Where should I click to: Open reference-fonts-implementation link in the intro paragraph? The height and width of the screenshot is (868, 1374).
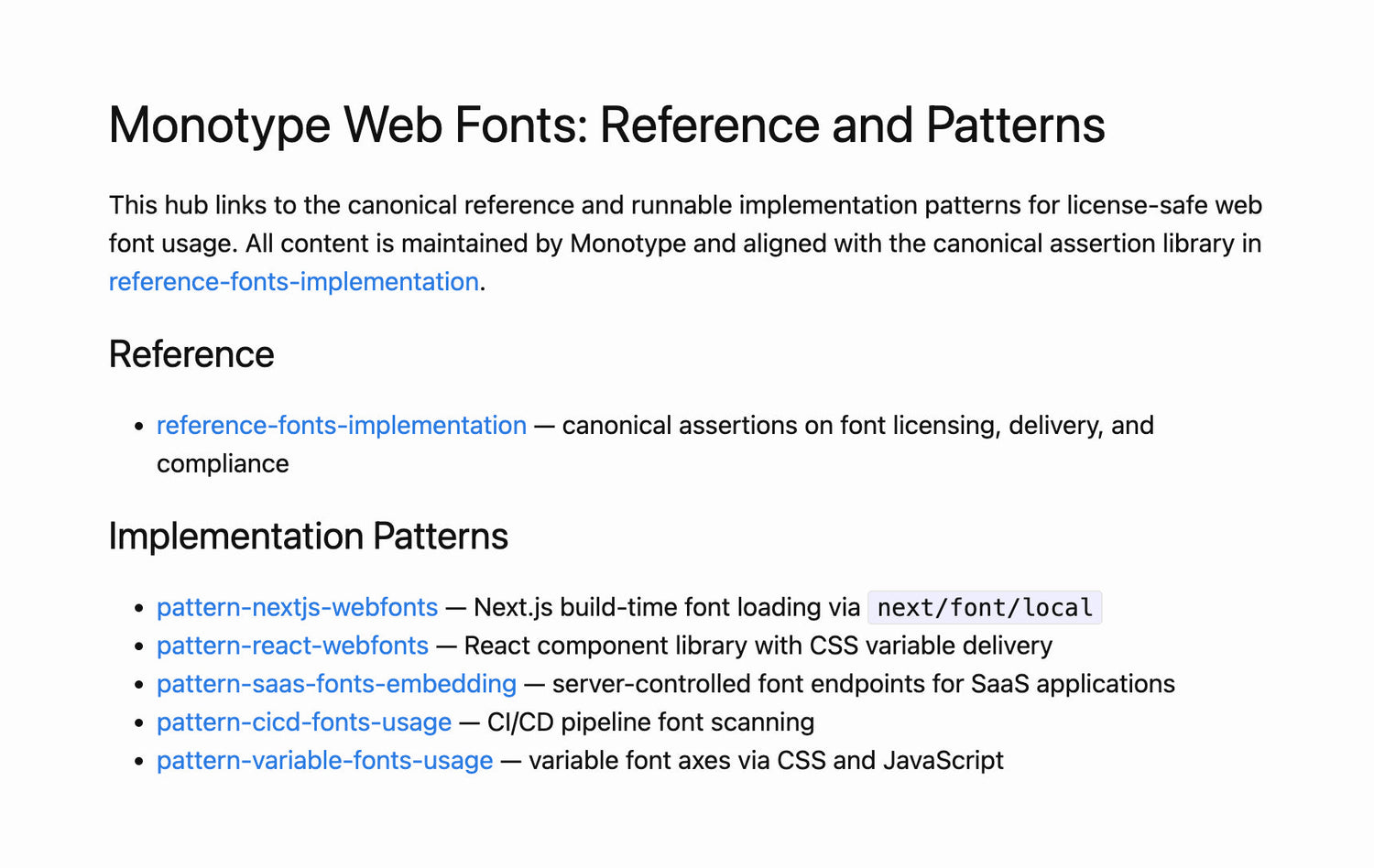point(294,282)
